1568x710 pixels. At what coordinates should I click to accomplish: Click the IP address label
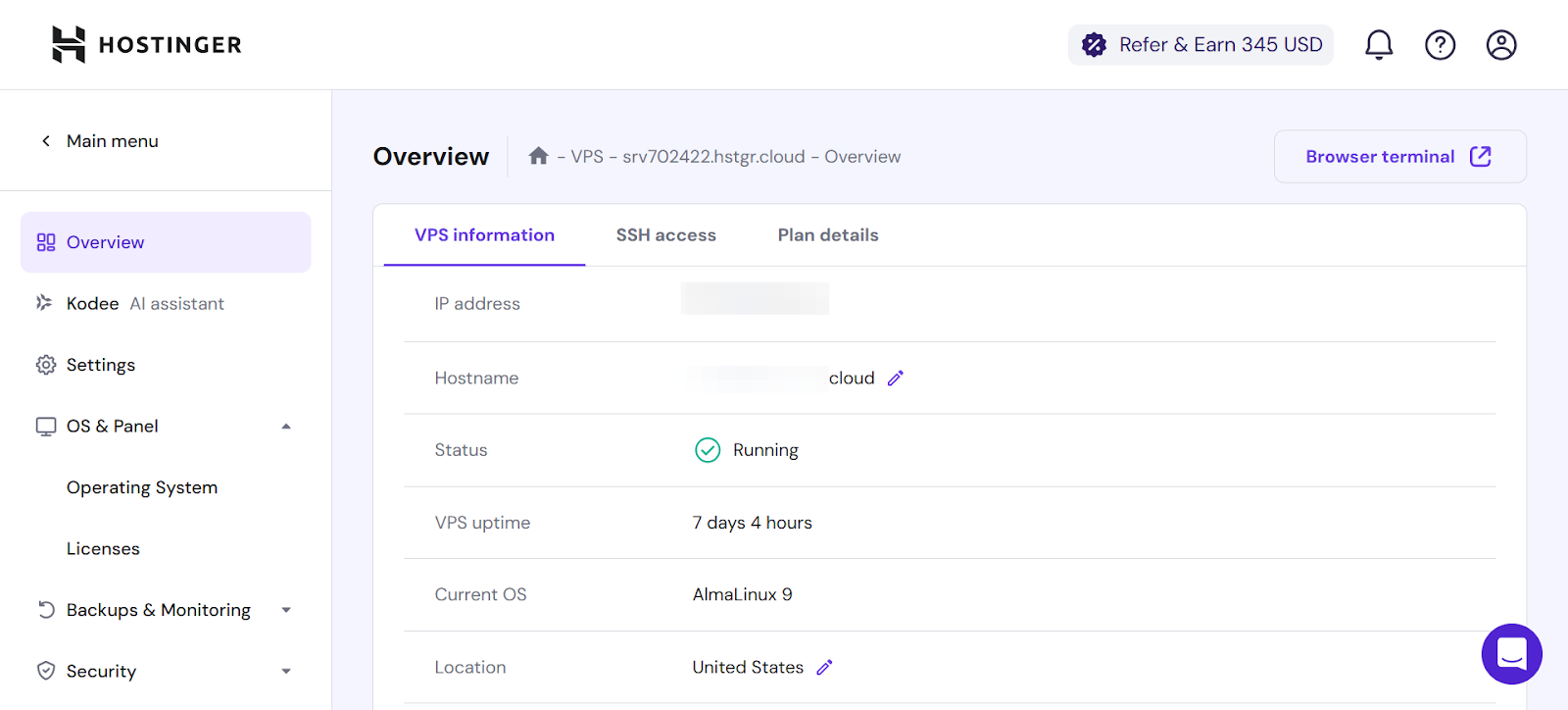477,304
